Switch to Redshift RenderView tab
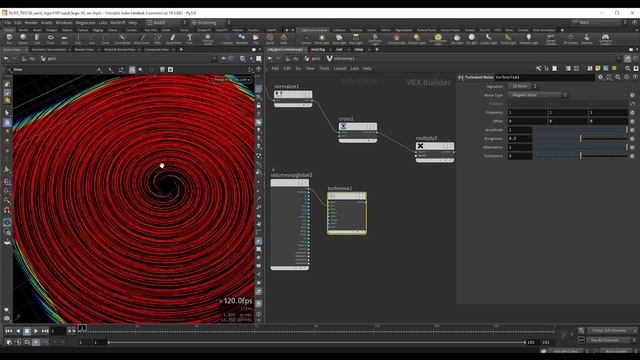 120,49
